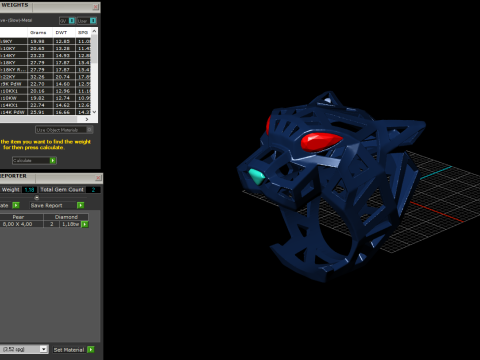Click the 8.00 X 4.00 size cell
Image resolution: width=480 pixels, height=360 pixels.
18,224
